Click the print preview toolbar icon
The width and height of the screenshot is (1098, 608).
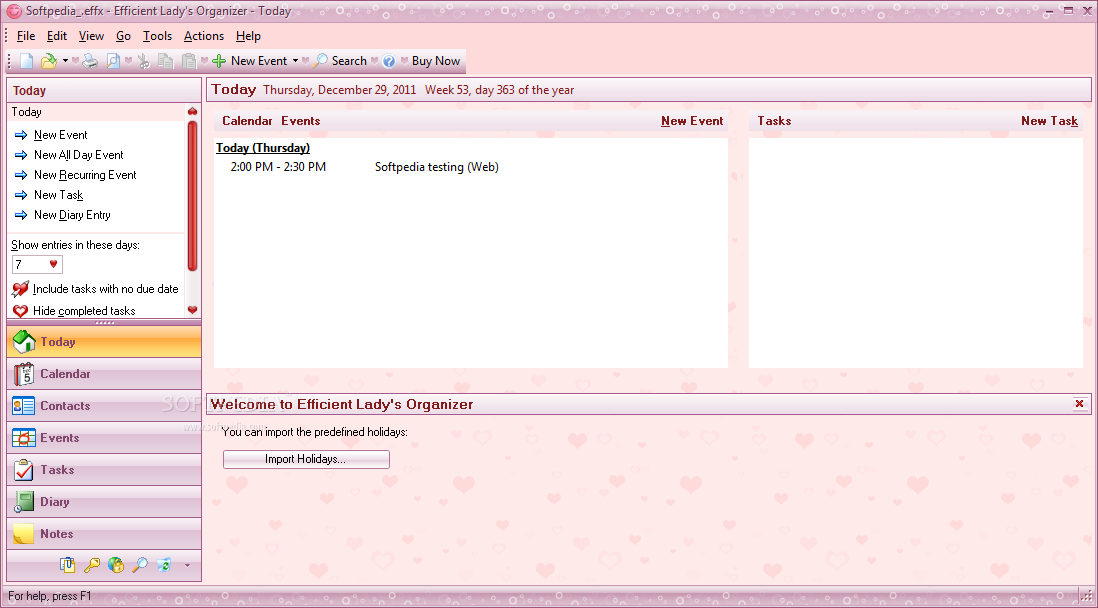pos(113,61)
